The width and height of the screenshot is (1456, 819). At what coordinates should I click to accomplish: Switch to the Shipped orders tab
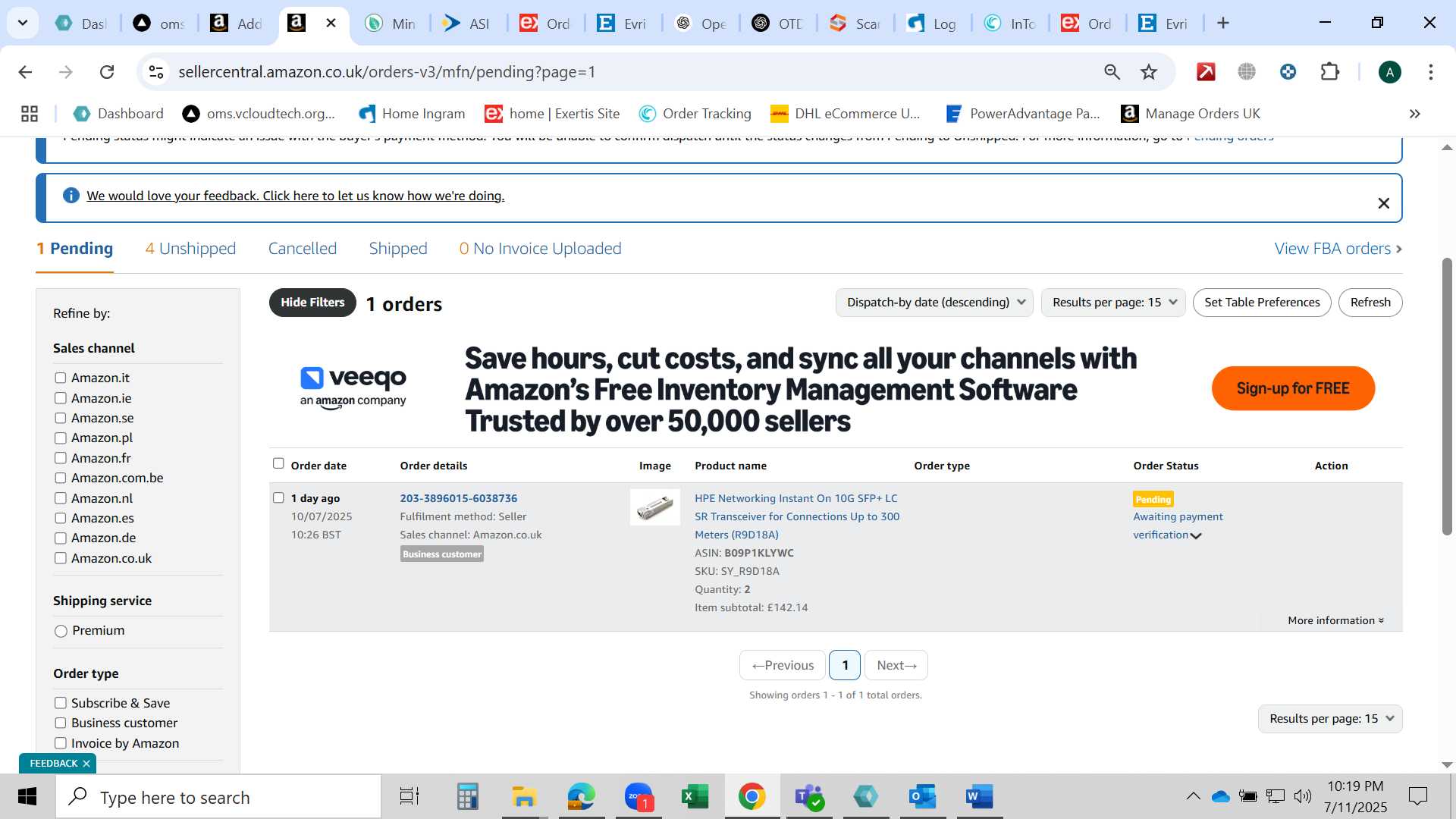click(x=398, y=249)
